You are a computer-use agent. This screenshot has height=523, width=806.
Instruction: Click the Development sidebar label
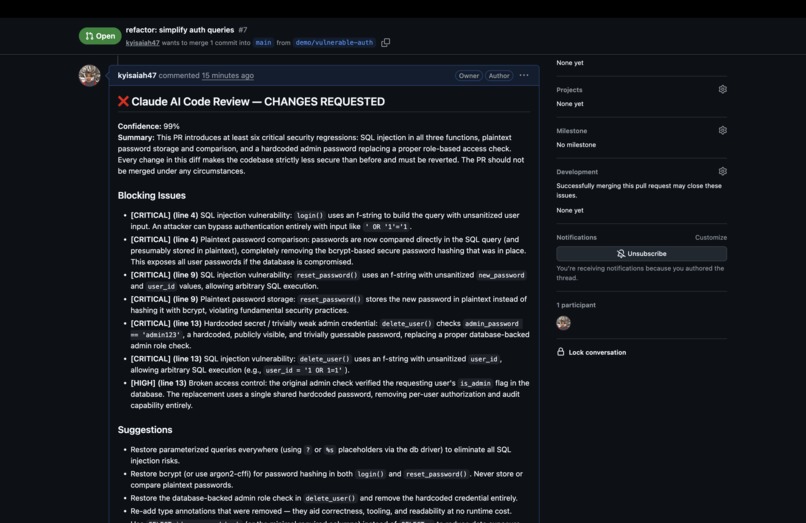[577, 172]
